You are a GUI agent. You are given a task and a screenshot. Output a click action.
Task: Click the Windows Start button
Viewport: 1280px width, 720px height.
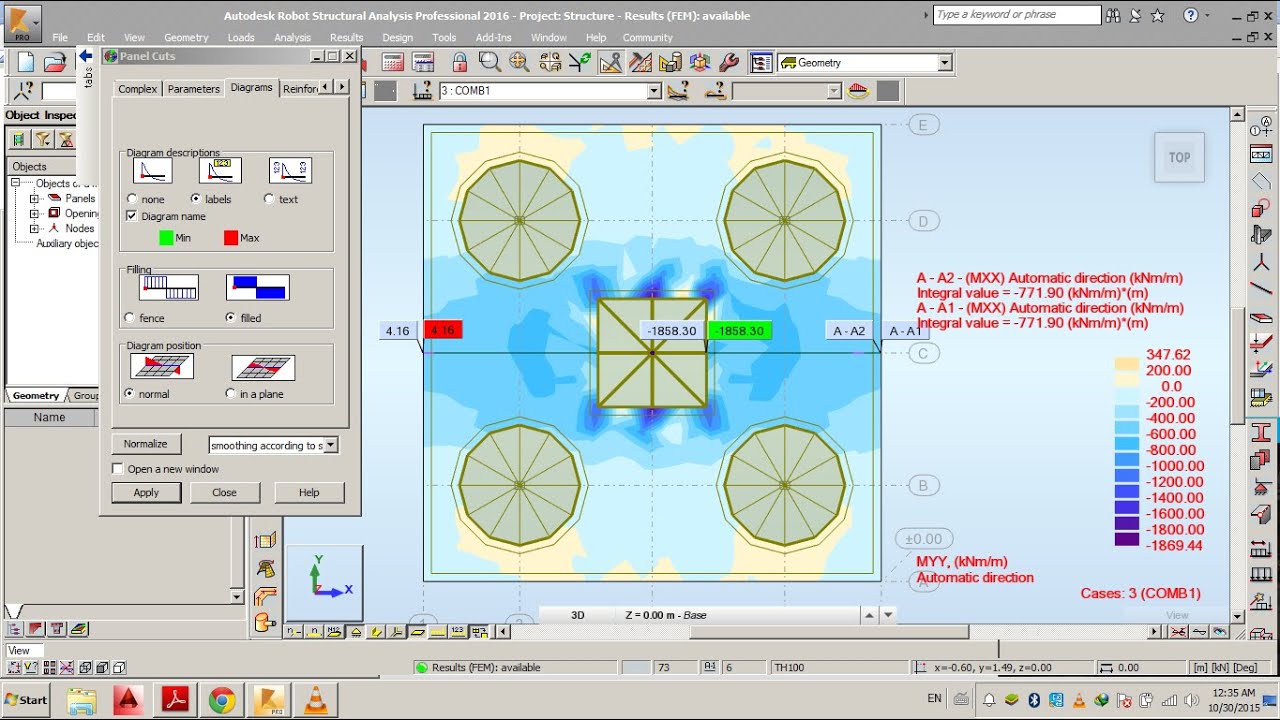26,700
